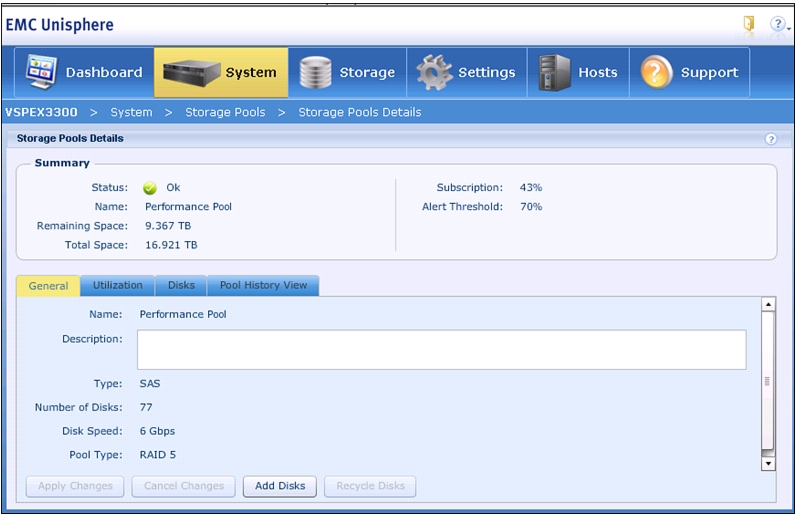Click the Subscription value 43%
Viewport: 795px width, 525px height.
coord(531,188)
